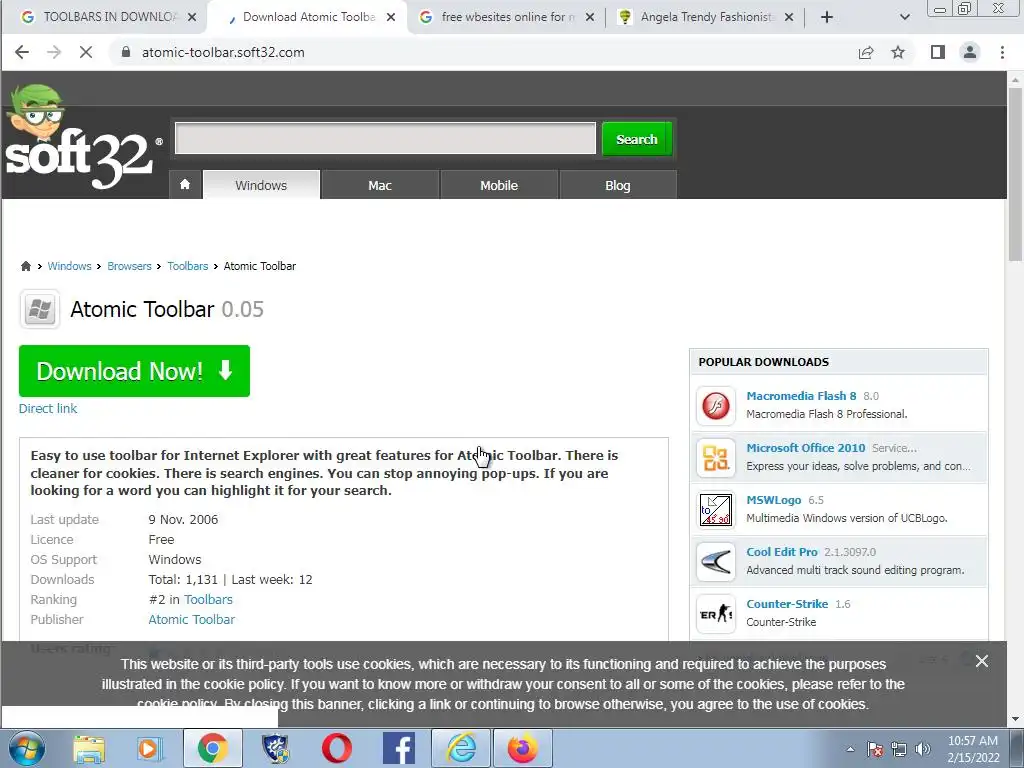
Task: Open the Windows breadcrumb link
Action: pyautogui.click(x=69, y=266)
